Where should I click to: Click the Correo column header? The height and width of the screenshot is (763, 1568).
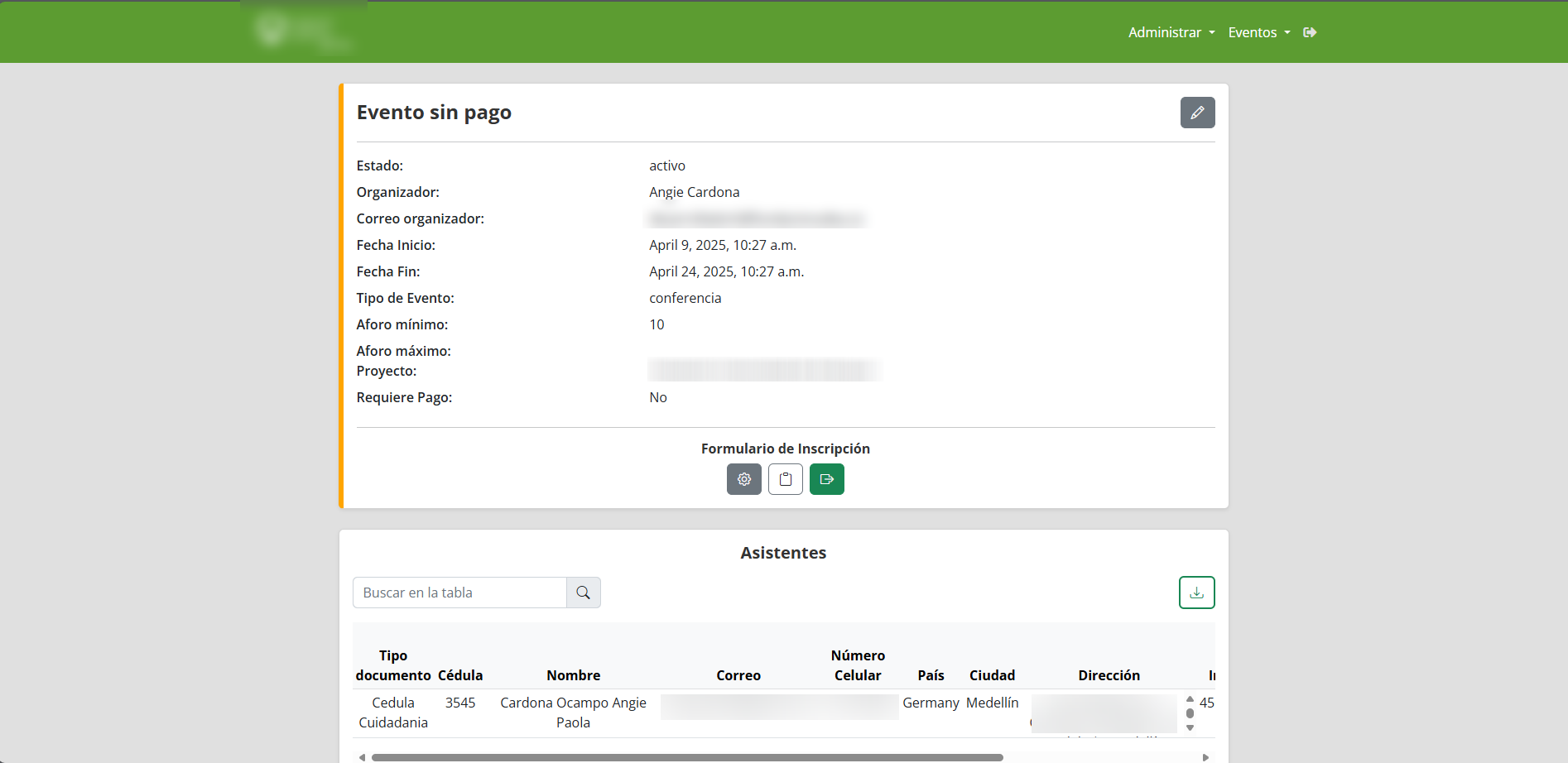(x=738, y=675)
